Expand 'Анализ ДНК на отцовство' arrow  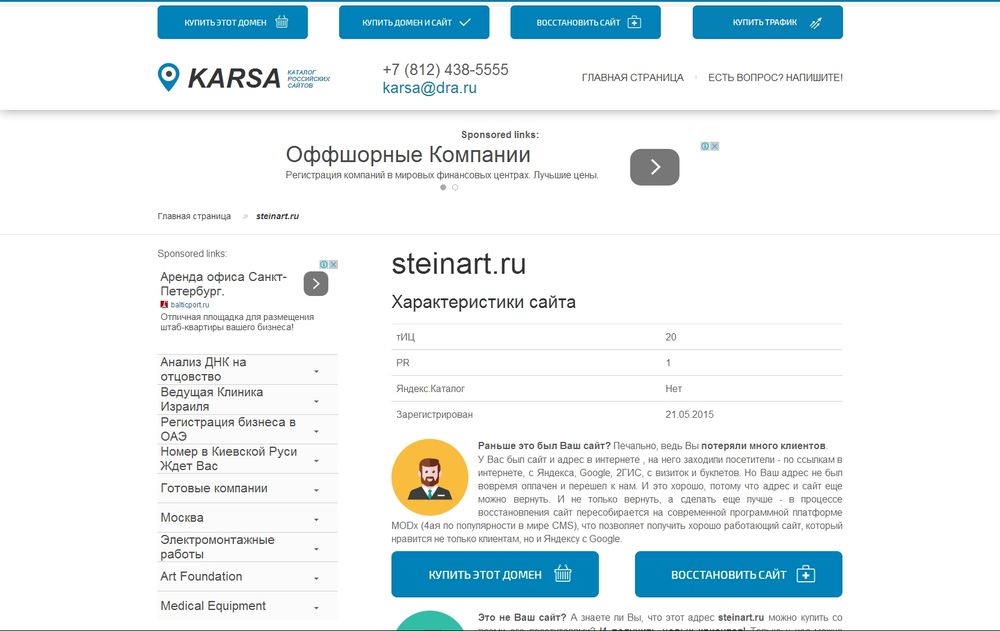[316, 371]
